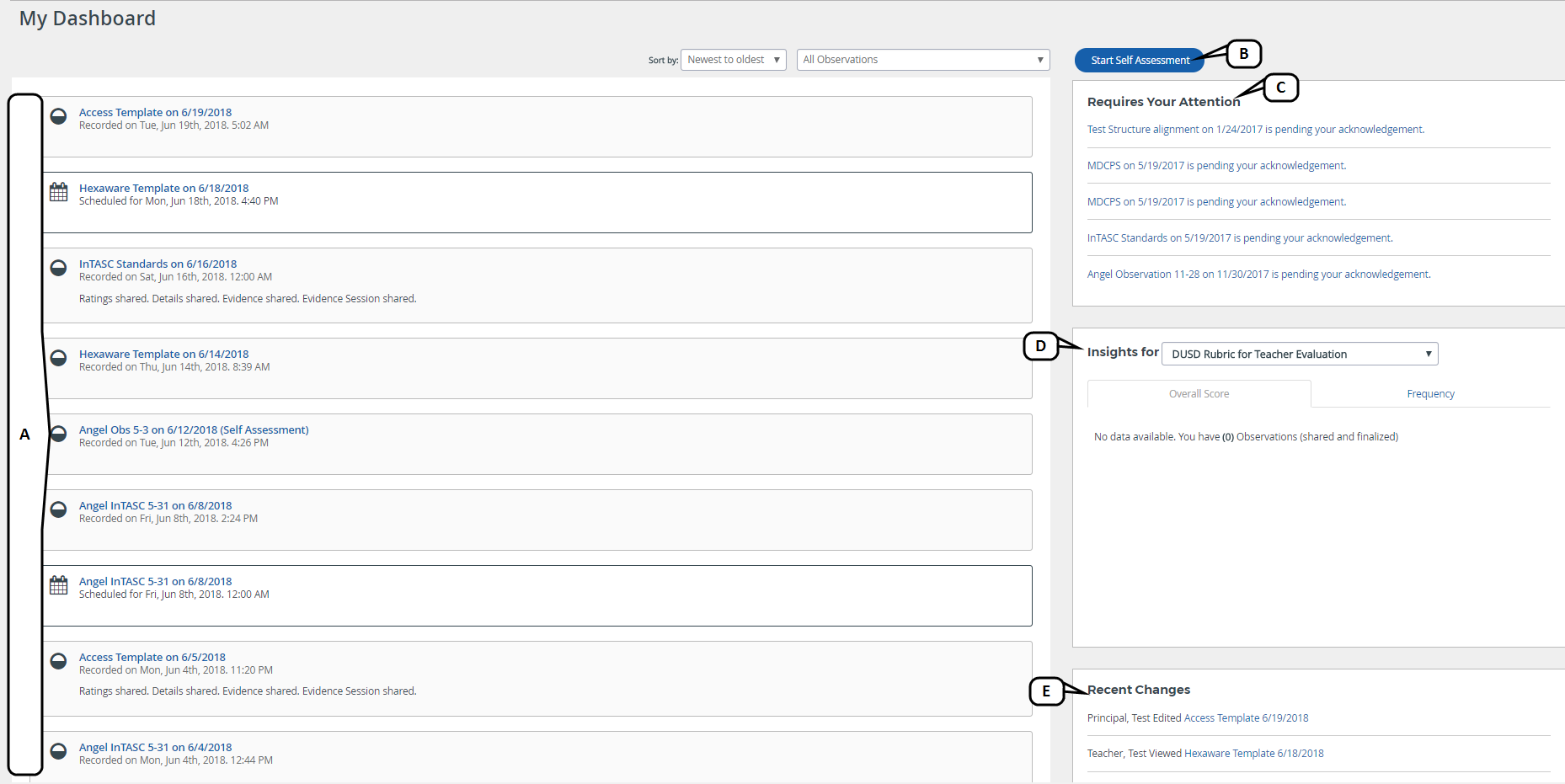The width and height of the screenshot is (1565, 784).
Task: Switch to the Frequency tab
Action: [1430, 394]
